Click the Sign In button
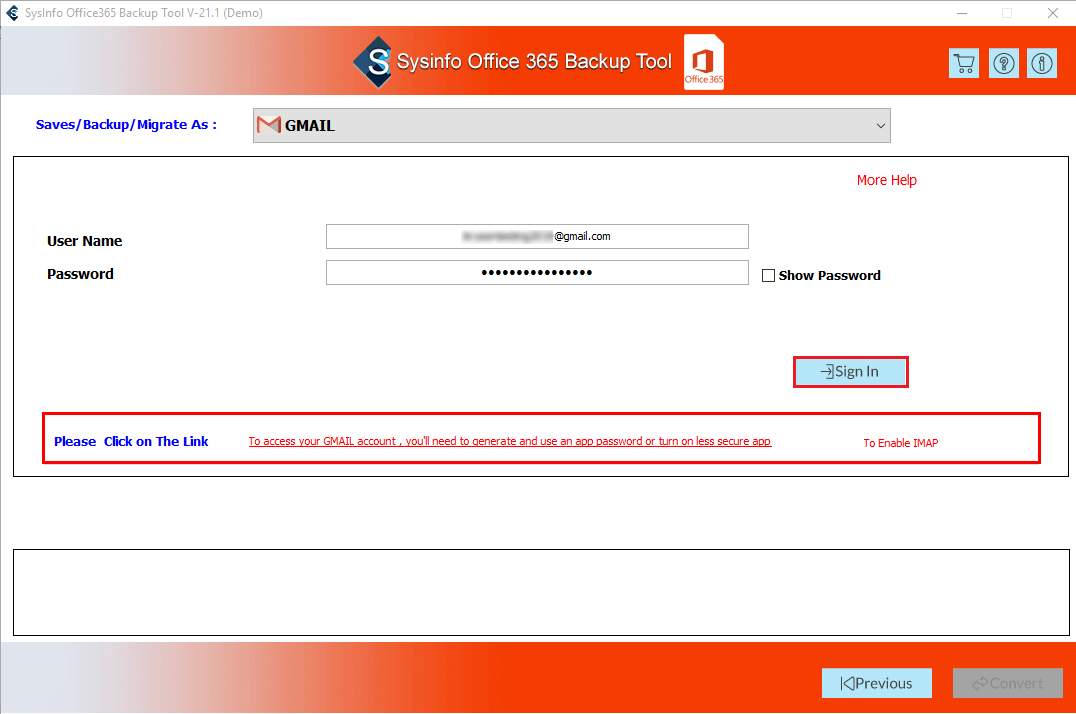This screenshot has width=1076, height=714. click(850, 371)
